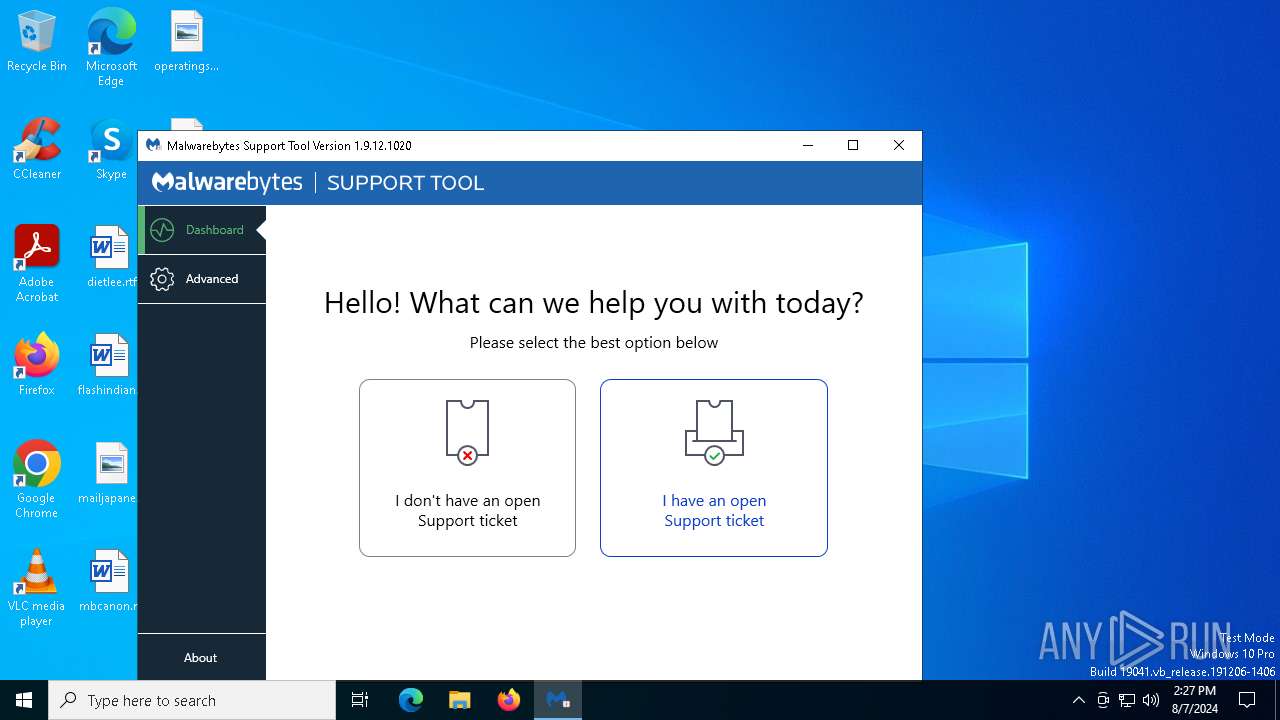Select the VLC media player shortcut
Image resolution: width=1280 pixels, height=720 pixels.
37,588
